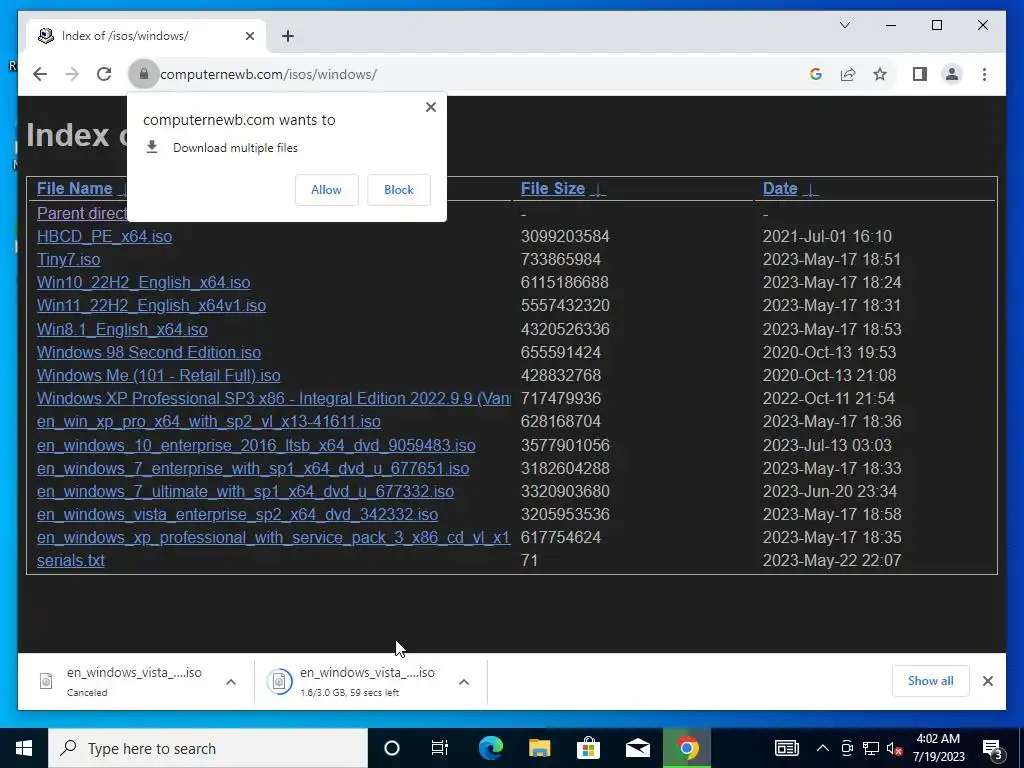
Task: Download Win11_22H2_English_x64v1.iso
Action: click(152, 306)
